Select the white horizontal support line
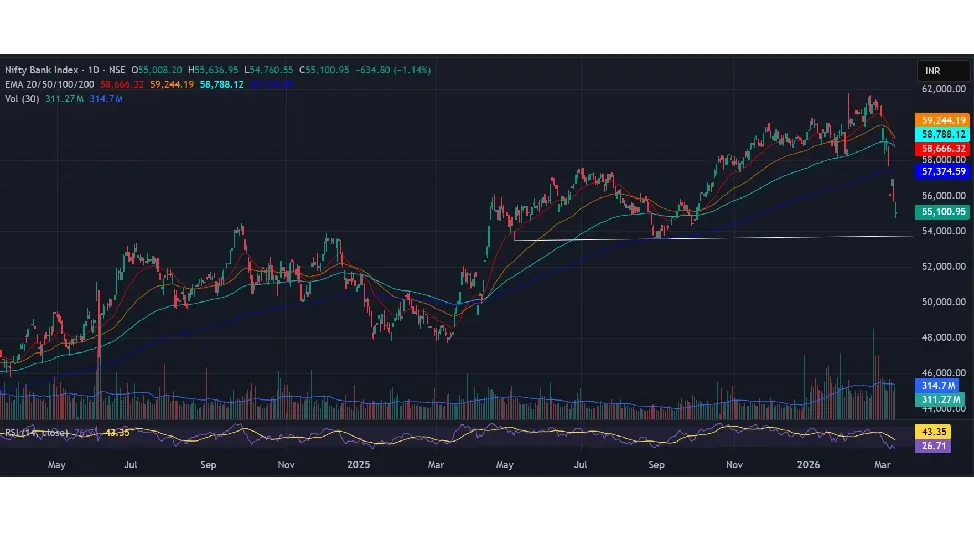 700,237
